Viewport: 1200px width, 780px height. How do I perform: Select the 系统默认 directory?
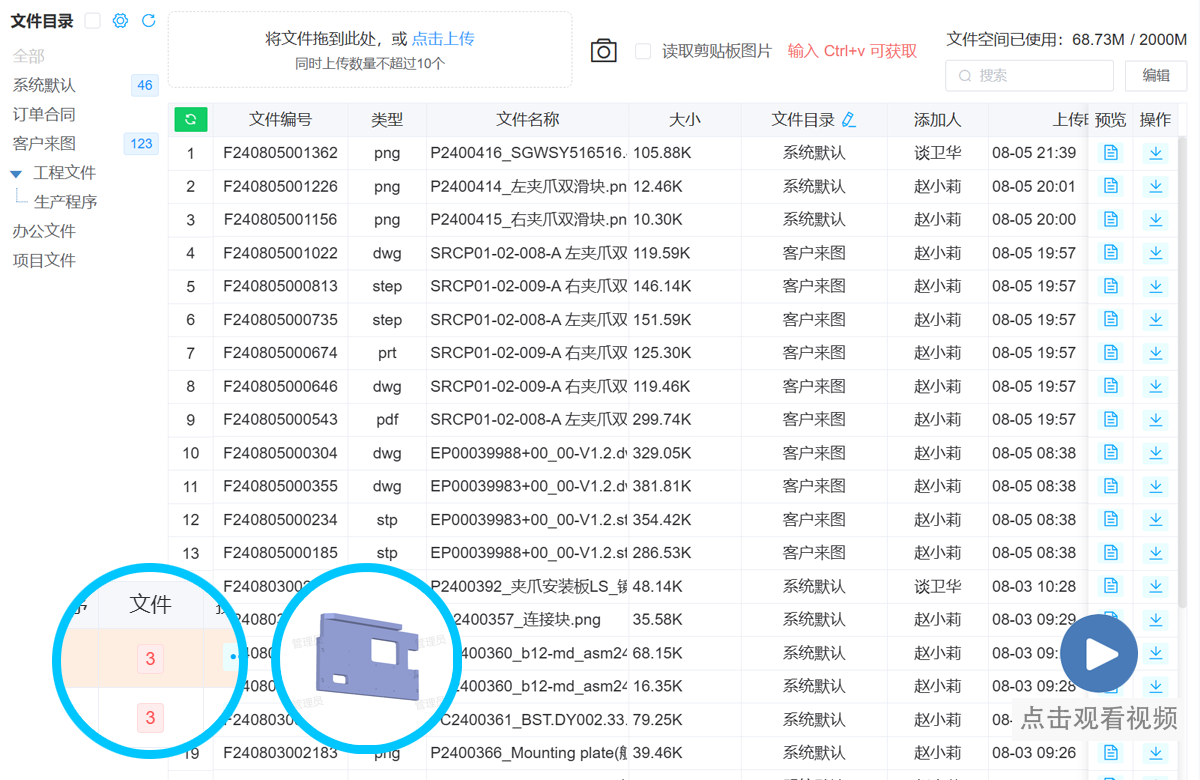click(44, 86)
